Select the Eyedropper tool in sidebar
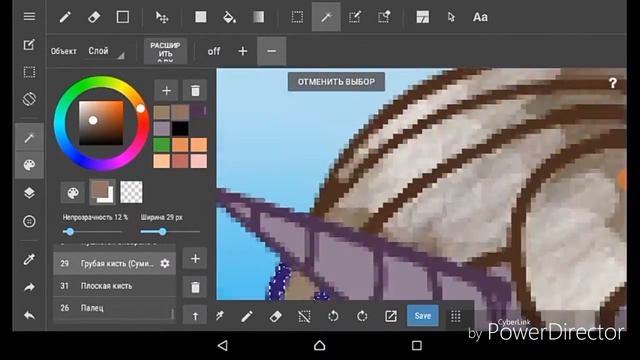 click(29, 259)
